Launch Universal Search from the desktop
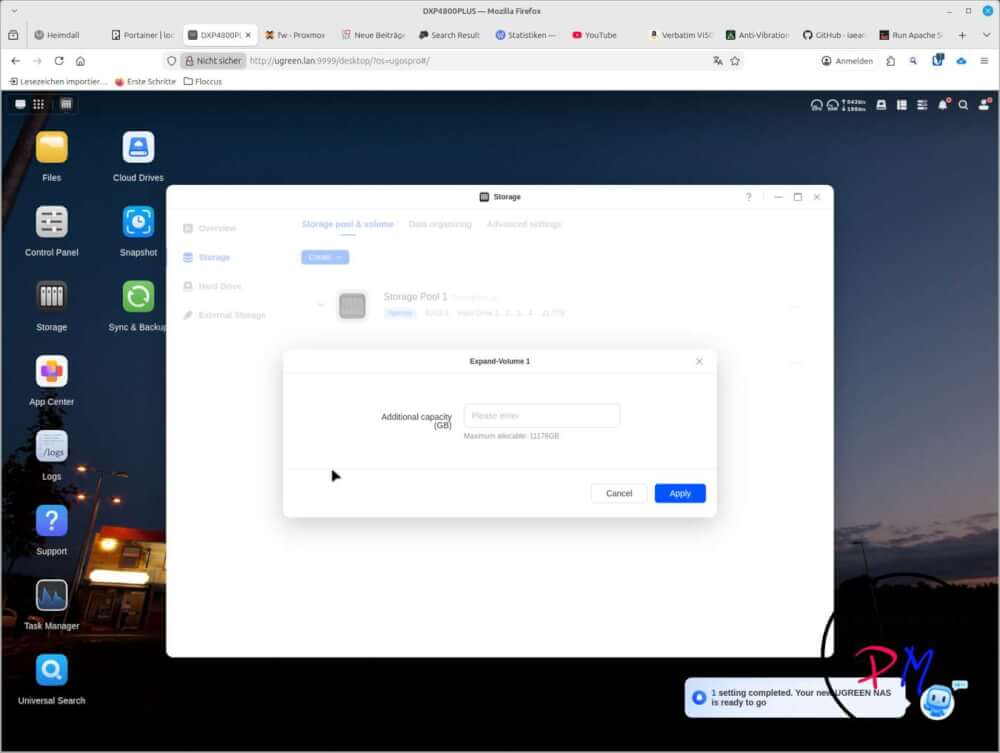 click(51, 670)
